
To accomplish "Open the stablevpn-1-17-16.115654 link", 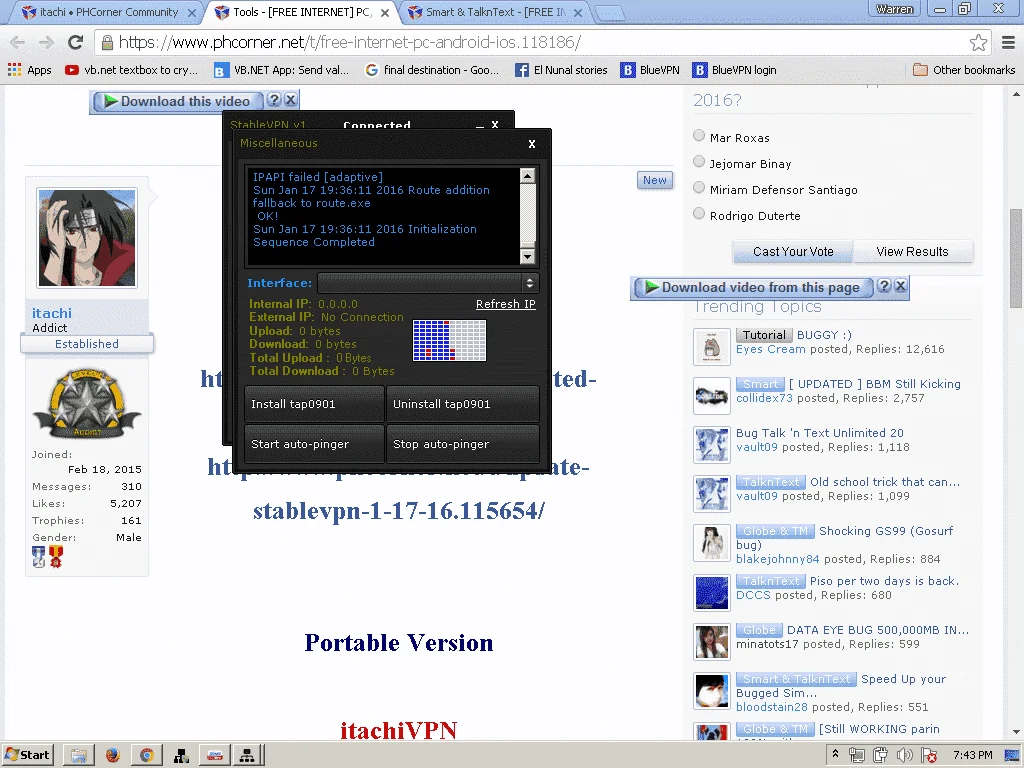I will tap(398, 511).
